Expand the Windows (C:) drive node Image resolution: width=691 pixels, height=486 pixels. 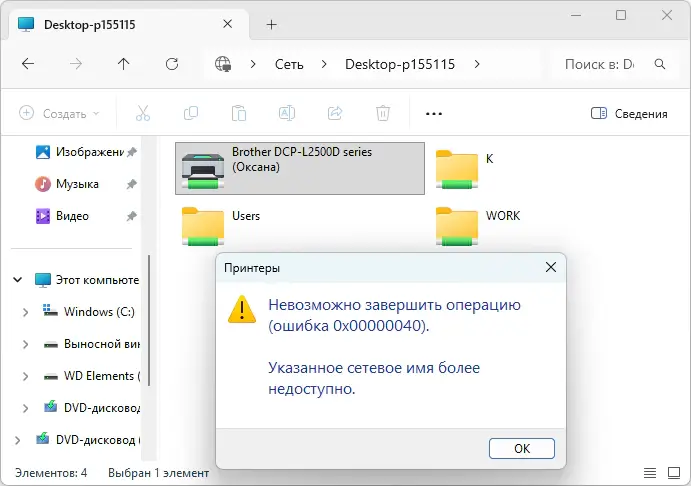25,312
